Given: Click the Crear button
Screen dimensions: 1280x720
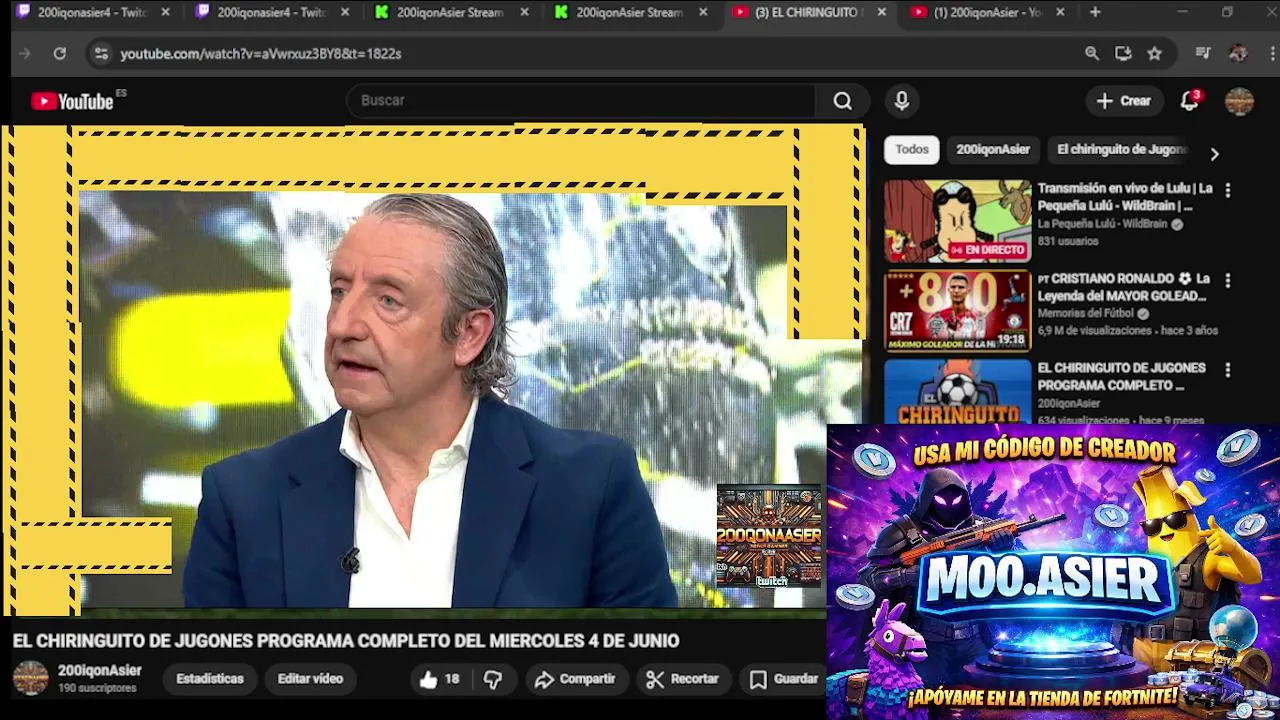Looking at the screenshot, I should click(x=1124, y=101).
